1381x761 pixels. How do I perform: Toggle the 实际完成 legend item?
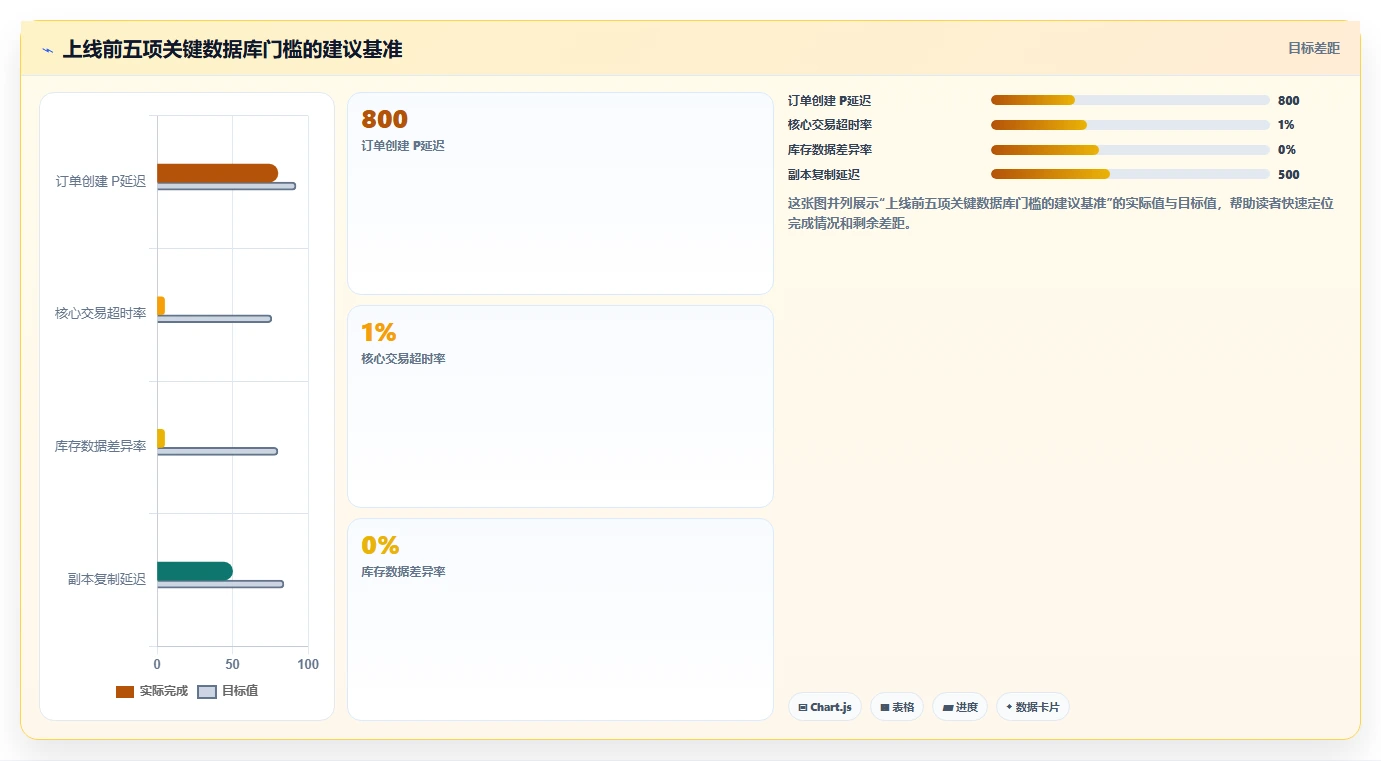click(152, 691)
